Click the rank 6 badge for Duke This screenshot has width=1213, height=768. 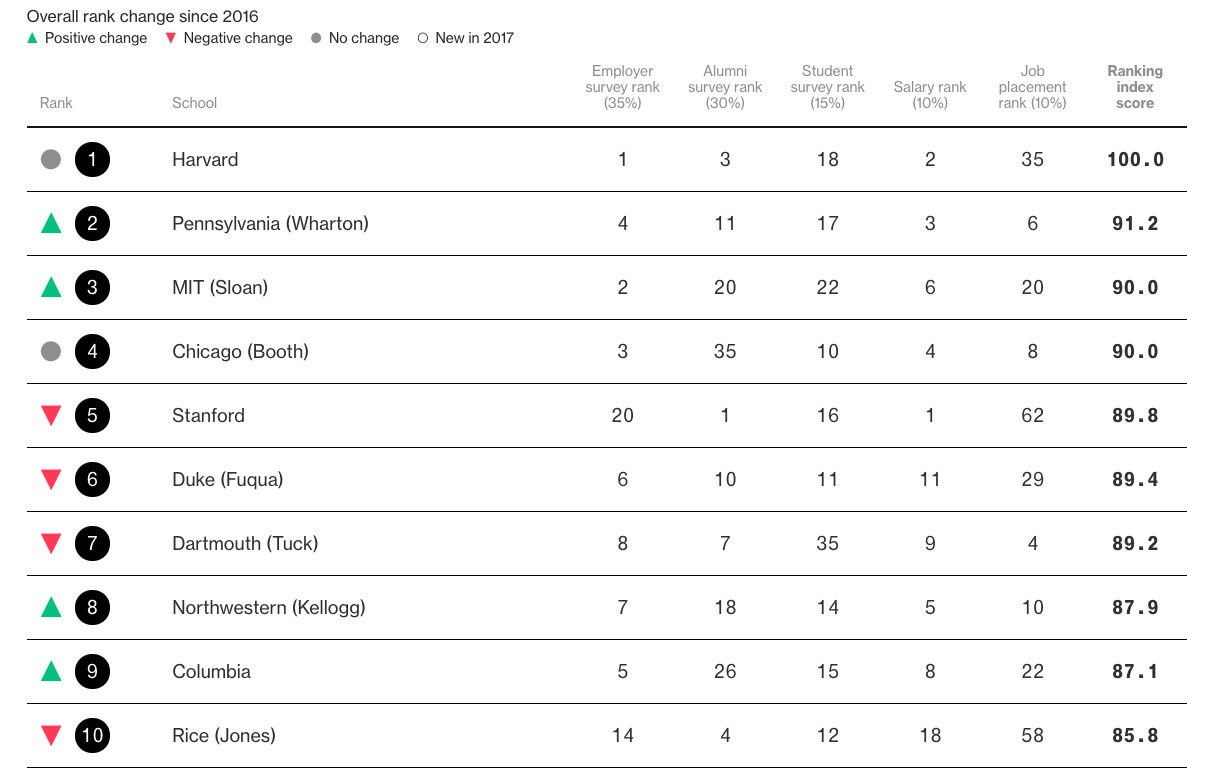(92, 480)
